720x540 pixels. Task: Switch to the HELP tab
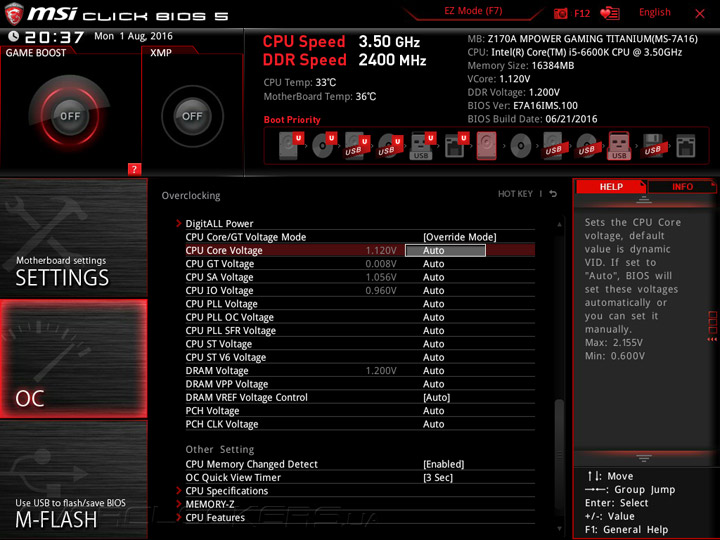click(611, 187)
